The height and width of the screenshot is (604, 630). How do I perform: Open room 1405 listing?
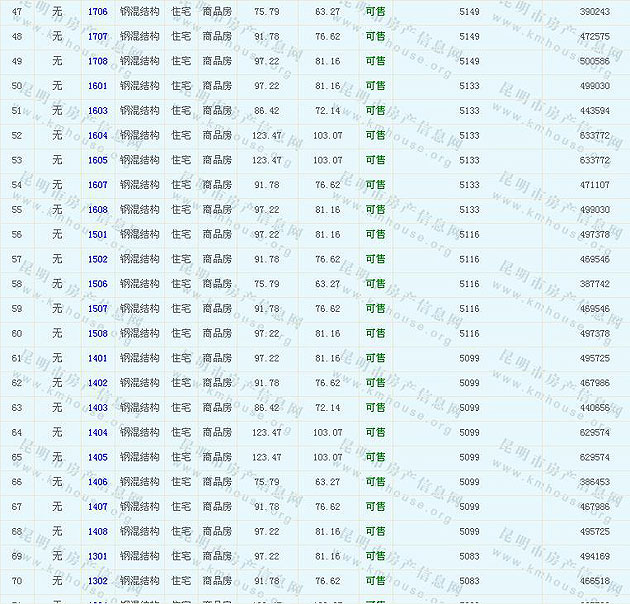point(98,457)
